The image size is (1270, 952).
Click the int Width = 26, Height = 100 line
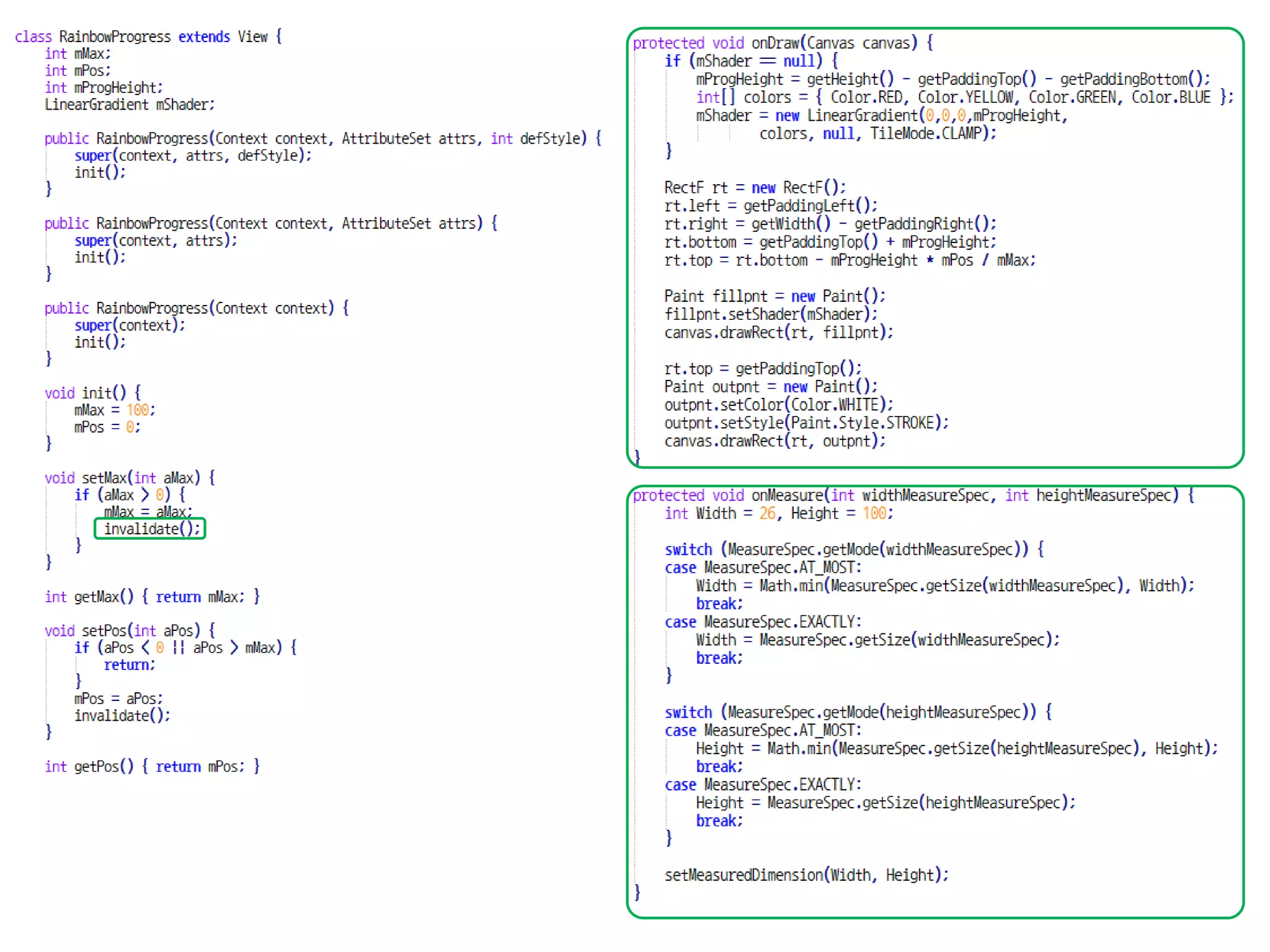[x=778, y=513]
